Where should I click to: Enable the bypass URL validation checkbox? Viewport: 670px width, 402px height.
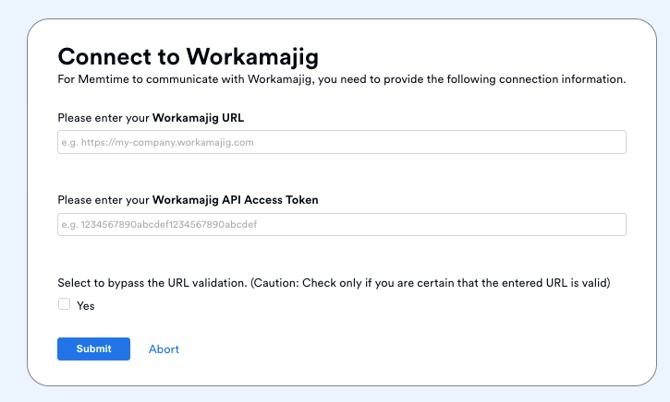pyautogui.click(x=64, y=305)
